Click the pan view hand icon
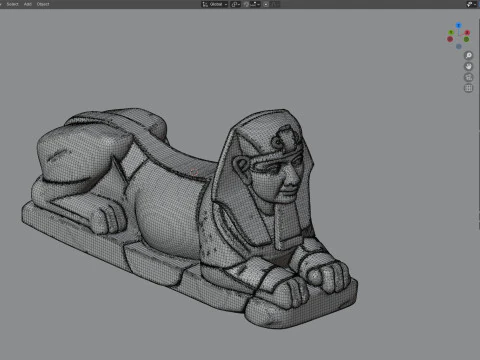 point(469,66)
